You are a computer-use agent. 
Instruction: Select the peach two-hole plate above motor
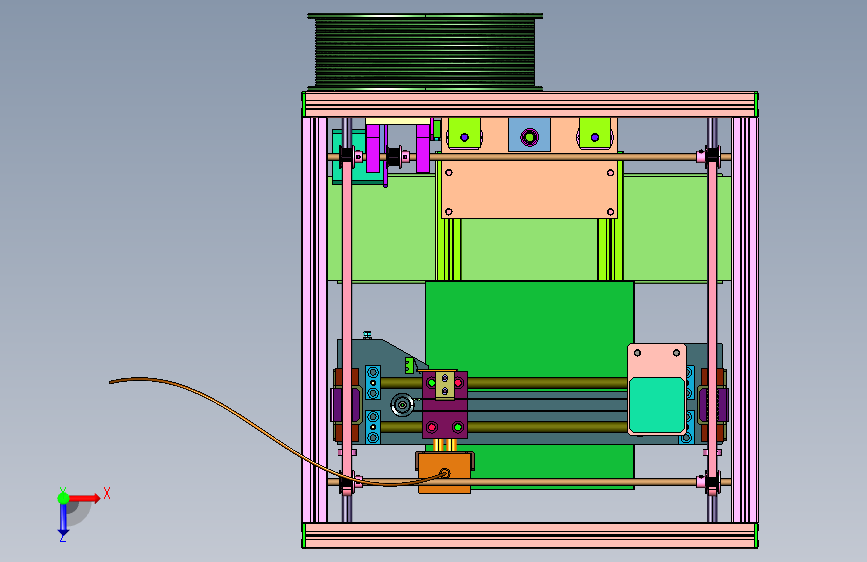click(657, 361)
